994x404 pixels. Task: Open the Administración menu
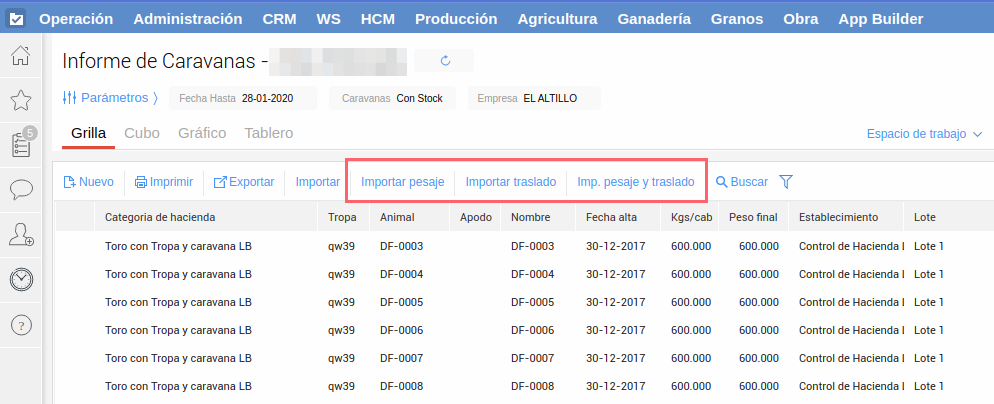tap(188, 19)
